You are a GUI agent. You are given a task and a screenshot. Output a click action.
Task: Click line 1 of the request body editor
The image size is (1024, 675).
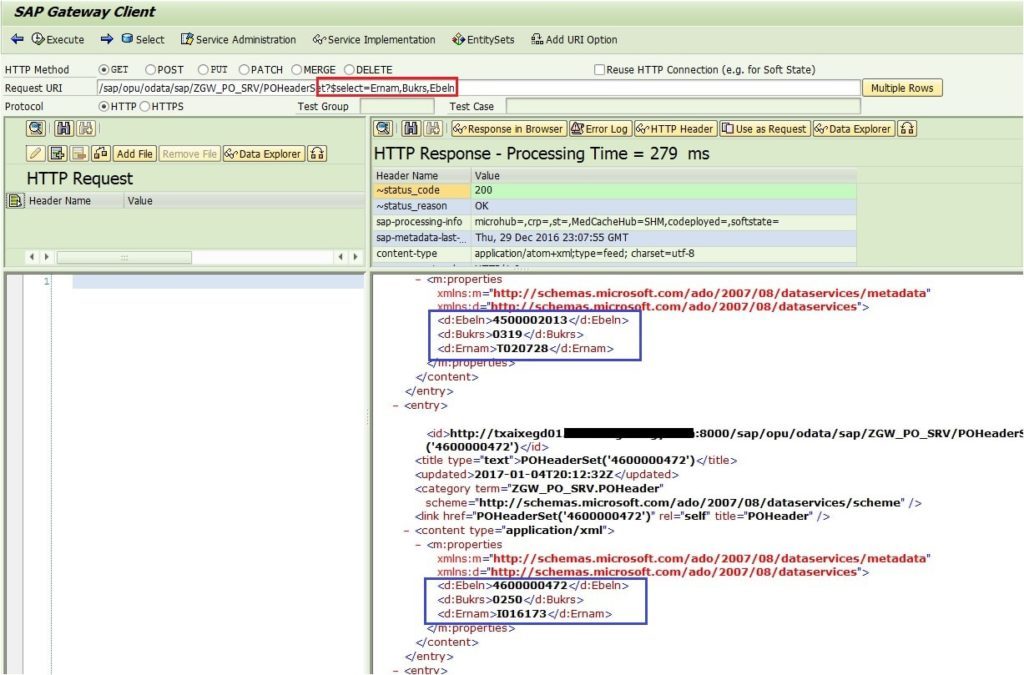click(x=218, y=281)
